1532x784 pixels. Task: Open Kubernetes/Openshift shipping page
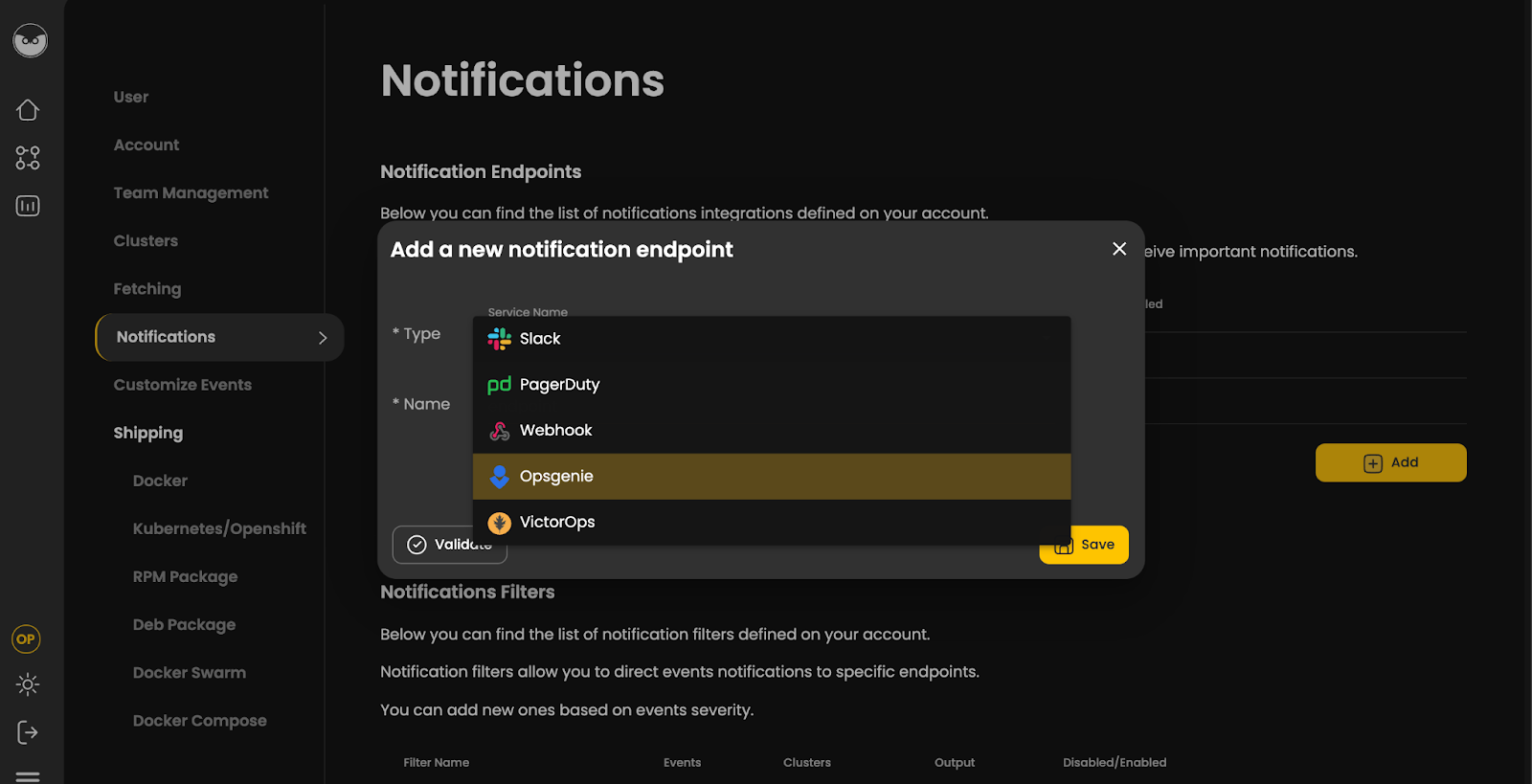tap(219, 528)
